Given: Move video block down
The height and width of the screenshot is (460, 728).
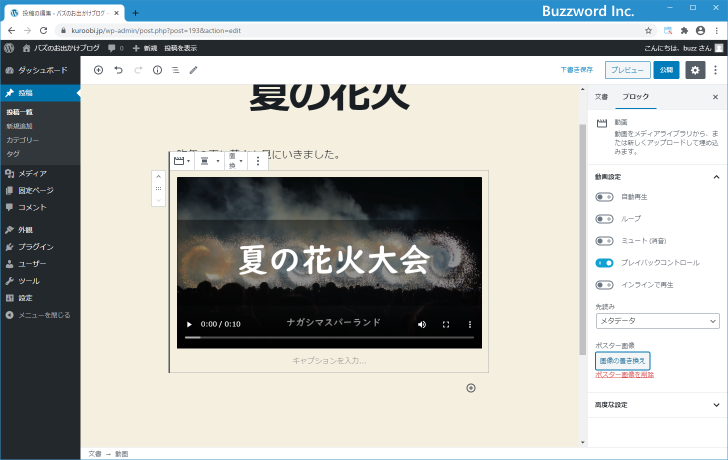Looking at the screenshot, I should click(158, 201).
